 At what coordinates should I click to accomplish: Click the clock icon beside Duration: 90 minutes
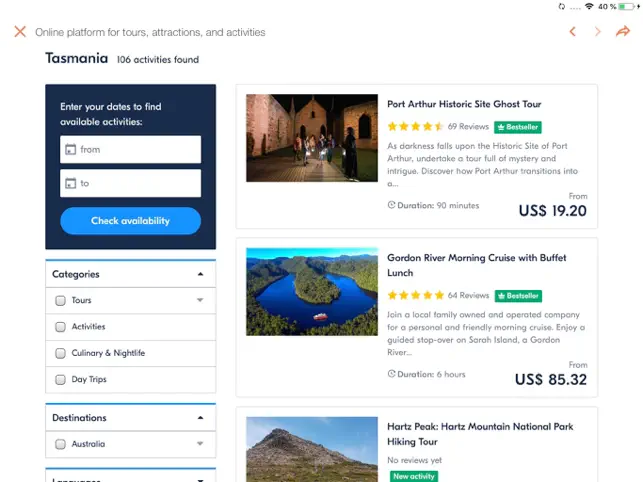pos(391,205)
